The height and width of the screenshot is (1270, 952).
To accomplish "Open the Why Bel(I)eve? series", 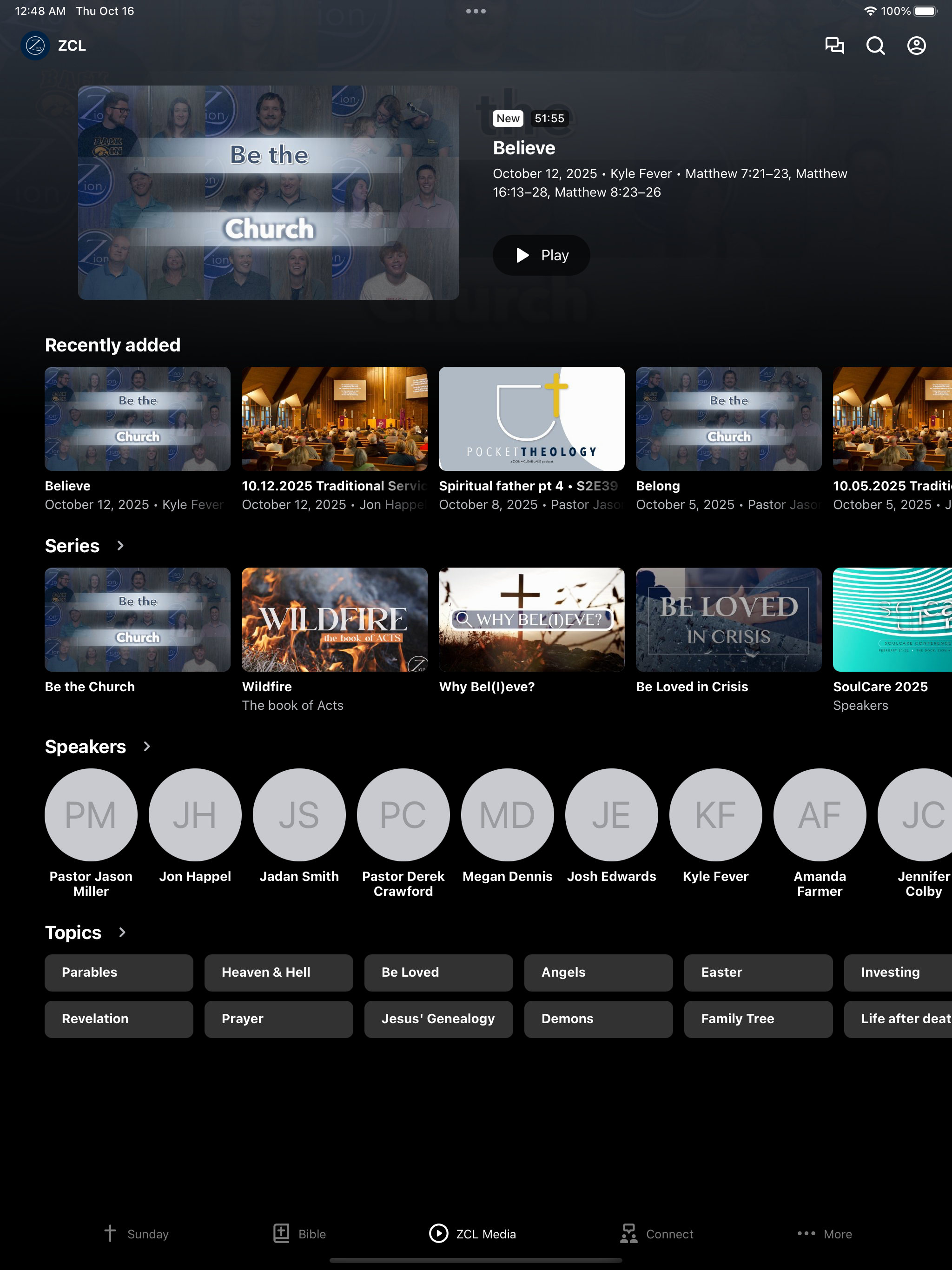I will click(x=532, y=631).
